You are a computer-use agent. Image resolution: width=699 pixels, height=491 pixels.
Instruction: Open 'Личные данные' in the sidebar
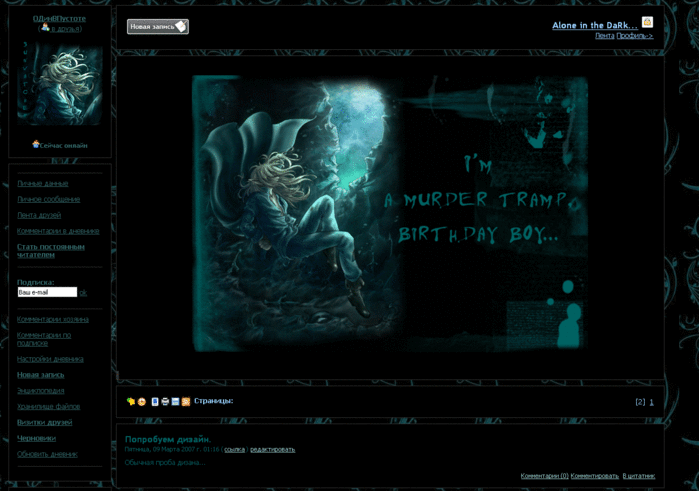[42, 184]
